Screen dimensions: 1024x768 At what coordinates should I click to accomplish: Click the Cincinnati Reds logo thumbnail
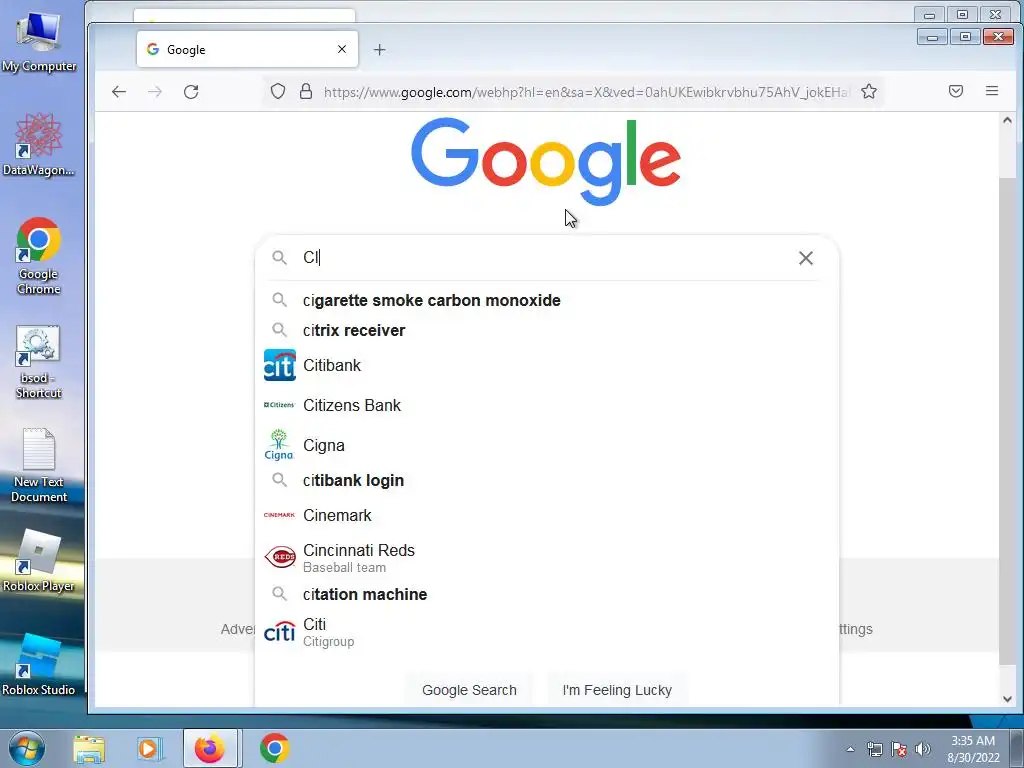[x=280, y=556]
